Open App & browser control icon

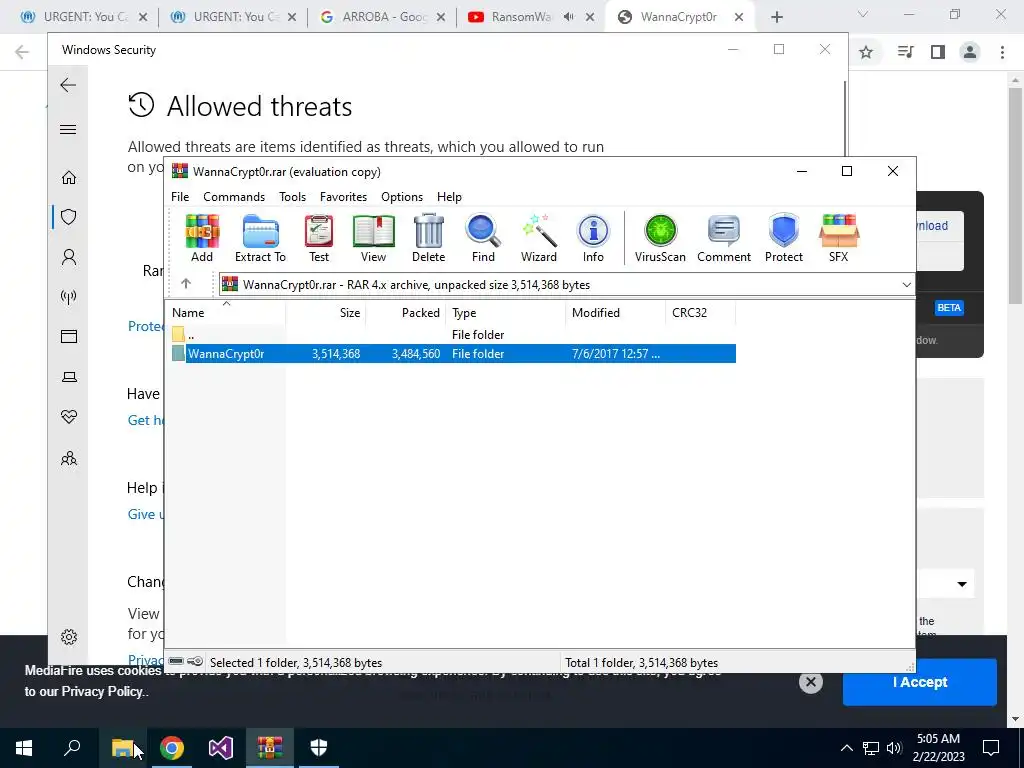[x=69, y=336]
